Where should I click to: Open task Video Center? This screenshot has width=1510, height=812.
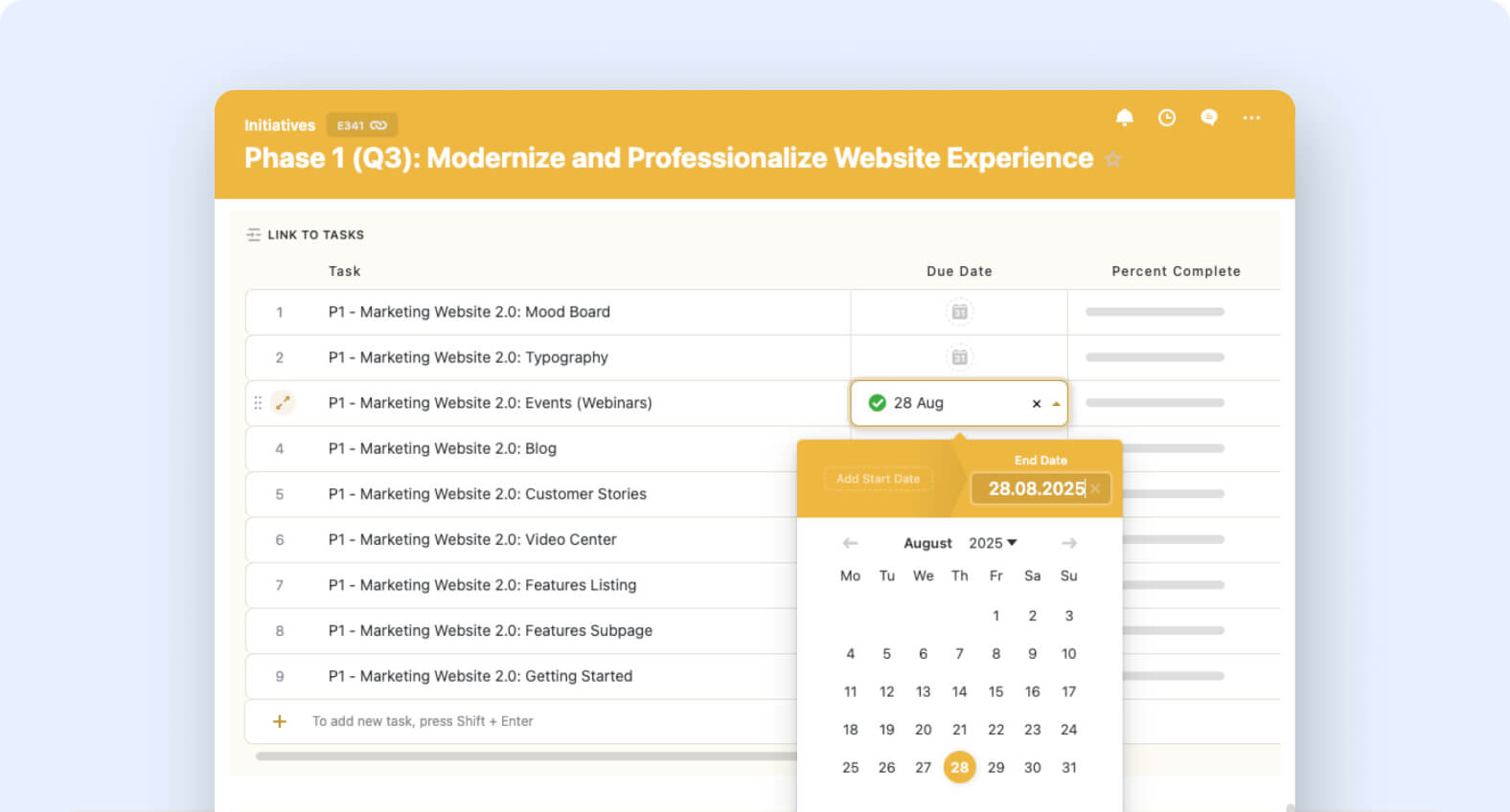coord(472,539)
